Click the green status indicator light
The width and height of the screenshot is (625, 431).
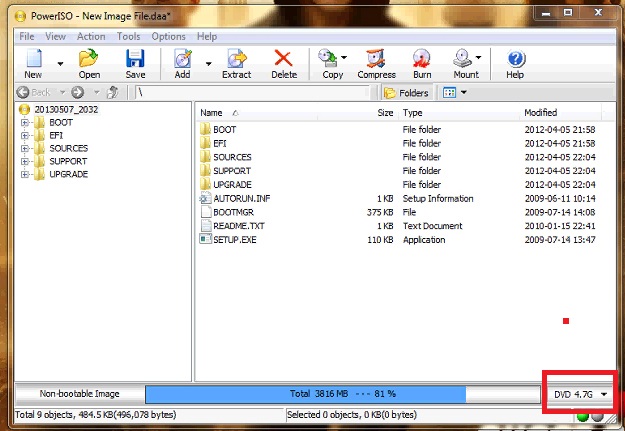tap(583, 417)
